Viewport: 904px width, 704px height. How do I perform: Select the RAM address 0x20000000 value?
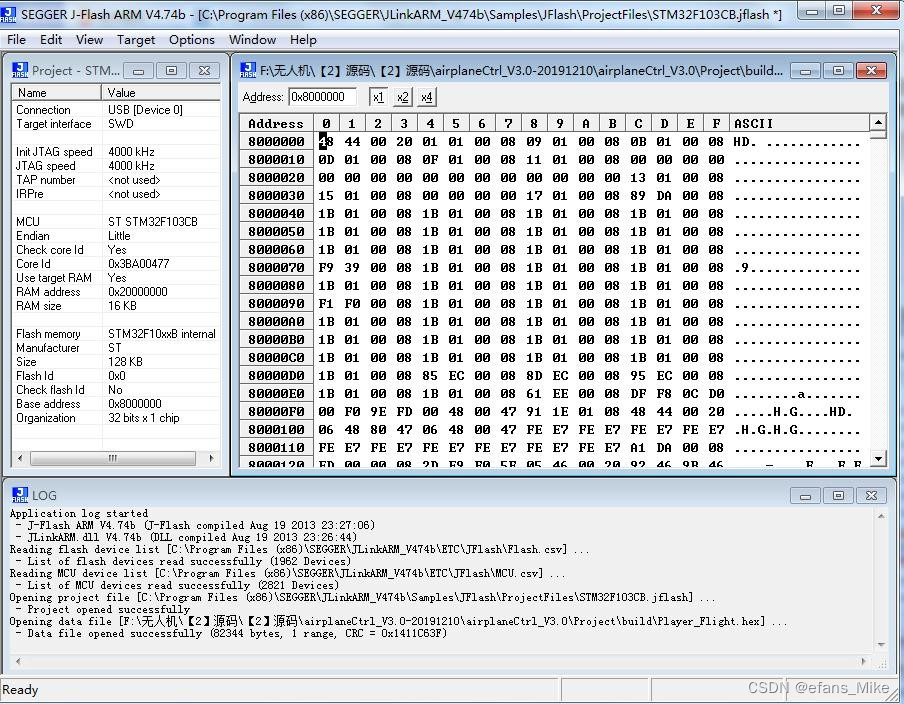point(138,292)
